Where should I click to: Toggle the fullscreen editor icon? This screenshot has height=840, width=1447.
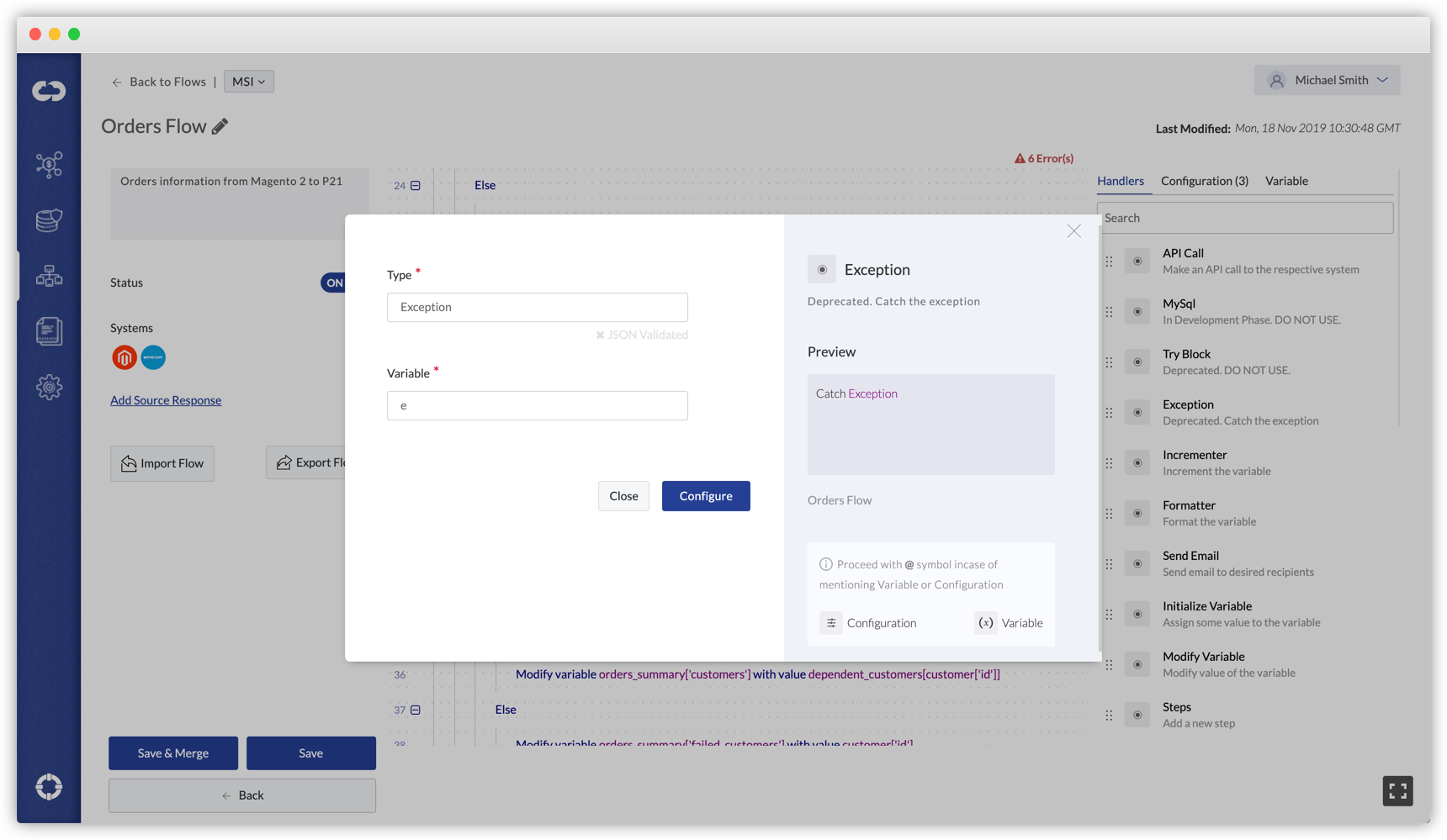coord(1397,791)
